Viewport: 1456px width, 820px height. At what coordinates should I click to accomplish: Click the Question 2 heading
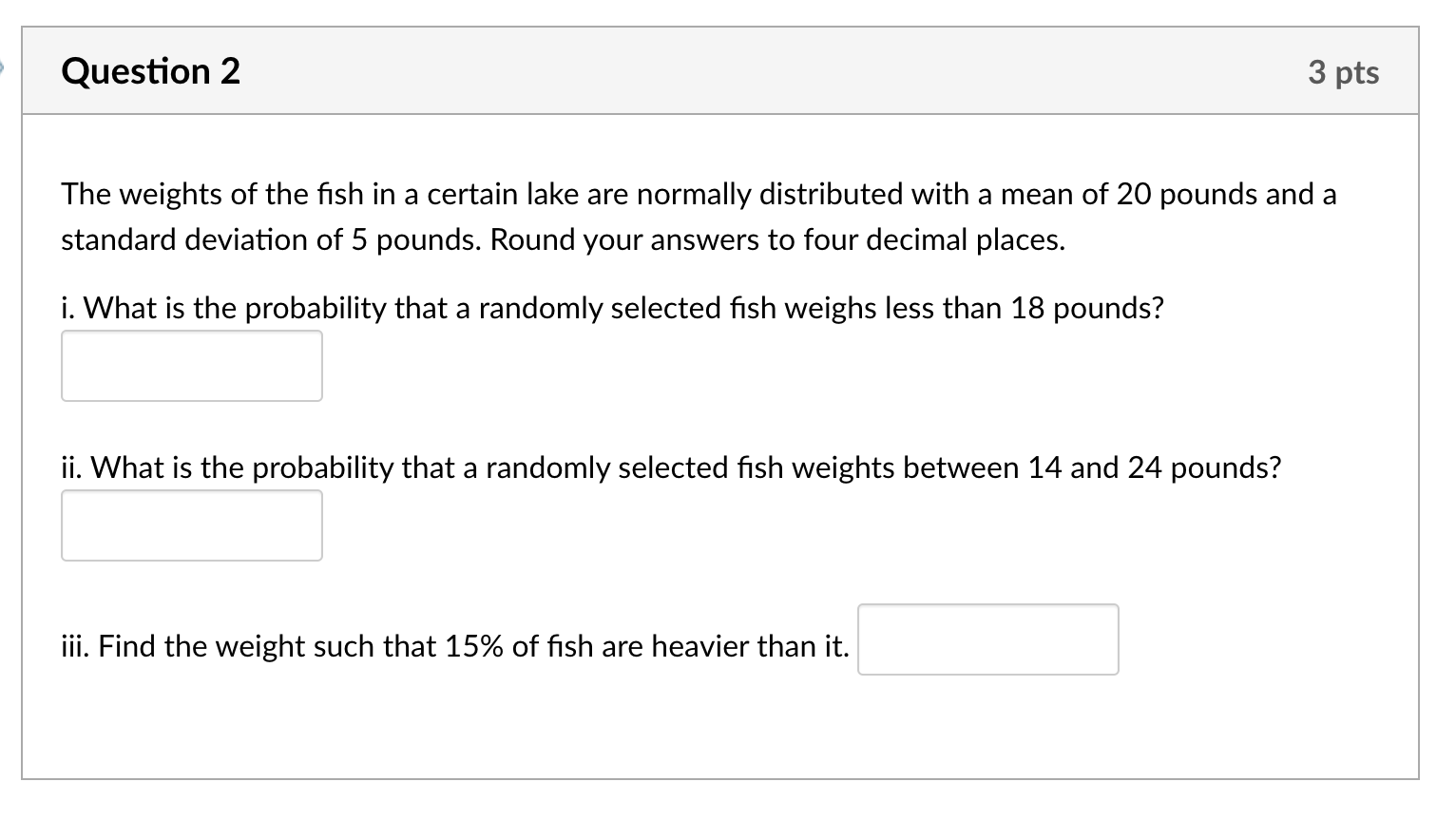151,71
